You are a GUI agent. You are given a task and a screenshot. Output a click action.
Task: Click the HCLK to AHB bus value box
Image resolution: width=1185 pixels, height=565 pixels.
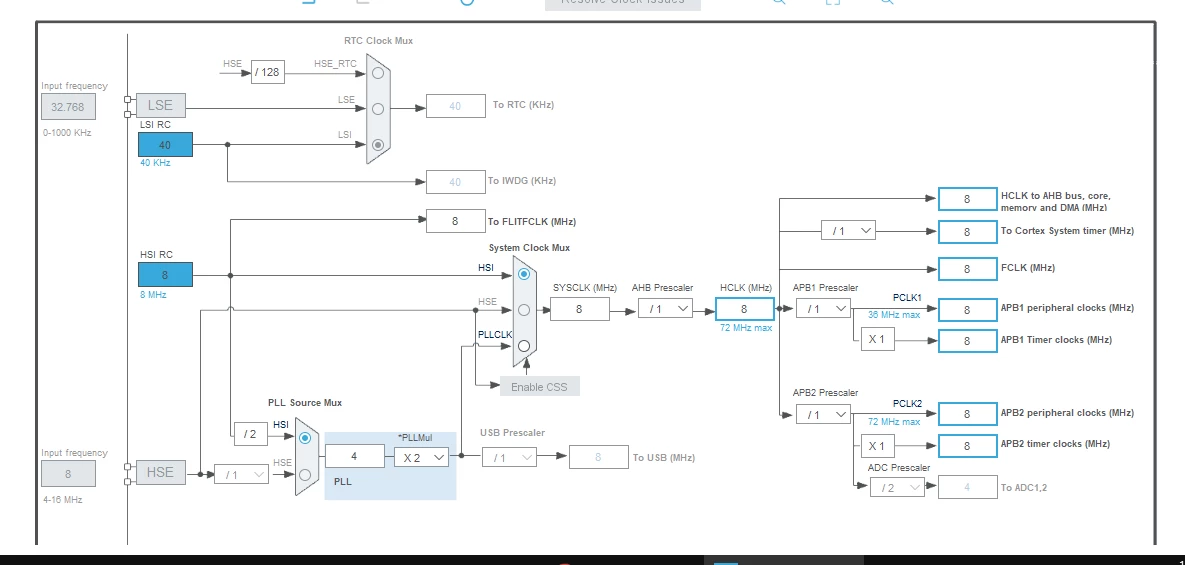[967, 199]
